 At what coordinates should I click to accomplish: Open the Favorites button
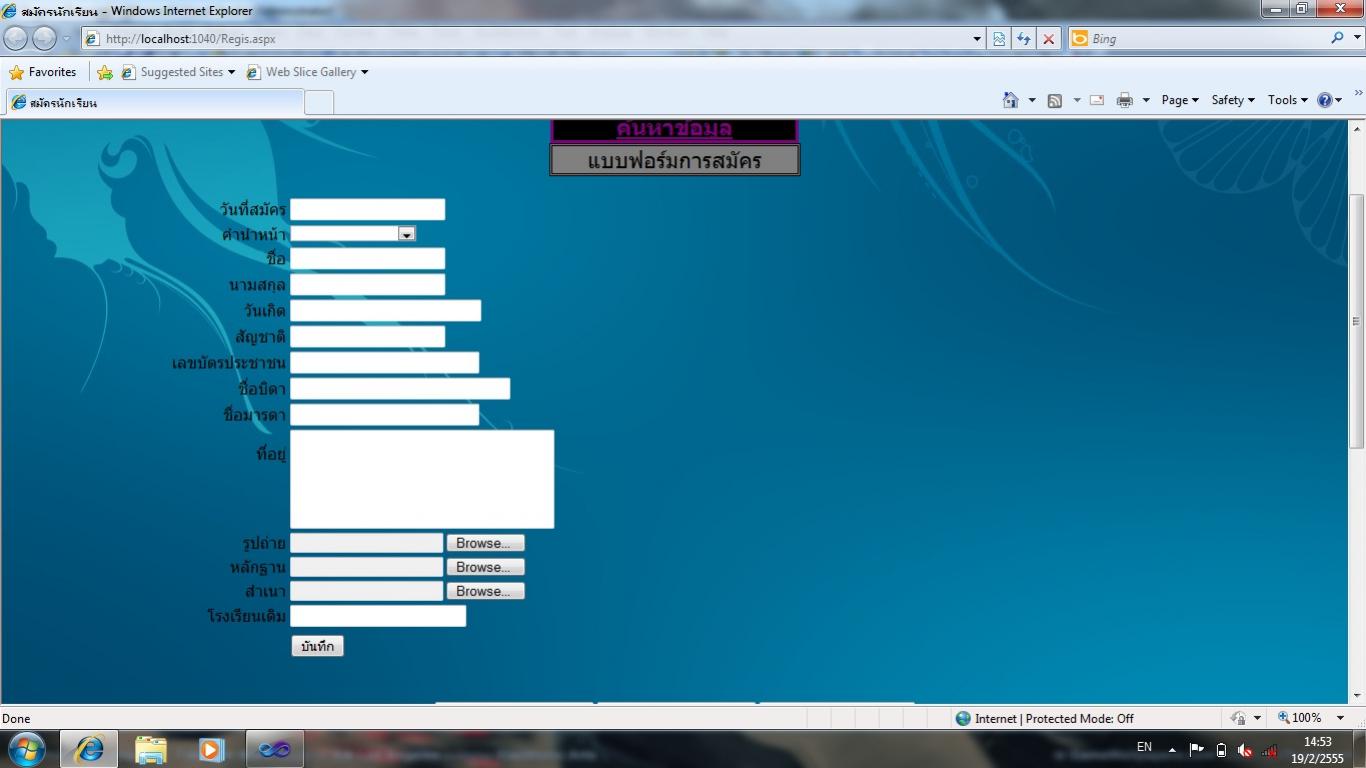43,72
